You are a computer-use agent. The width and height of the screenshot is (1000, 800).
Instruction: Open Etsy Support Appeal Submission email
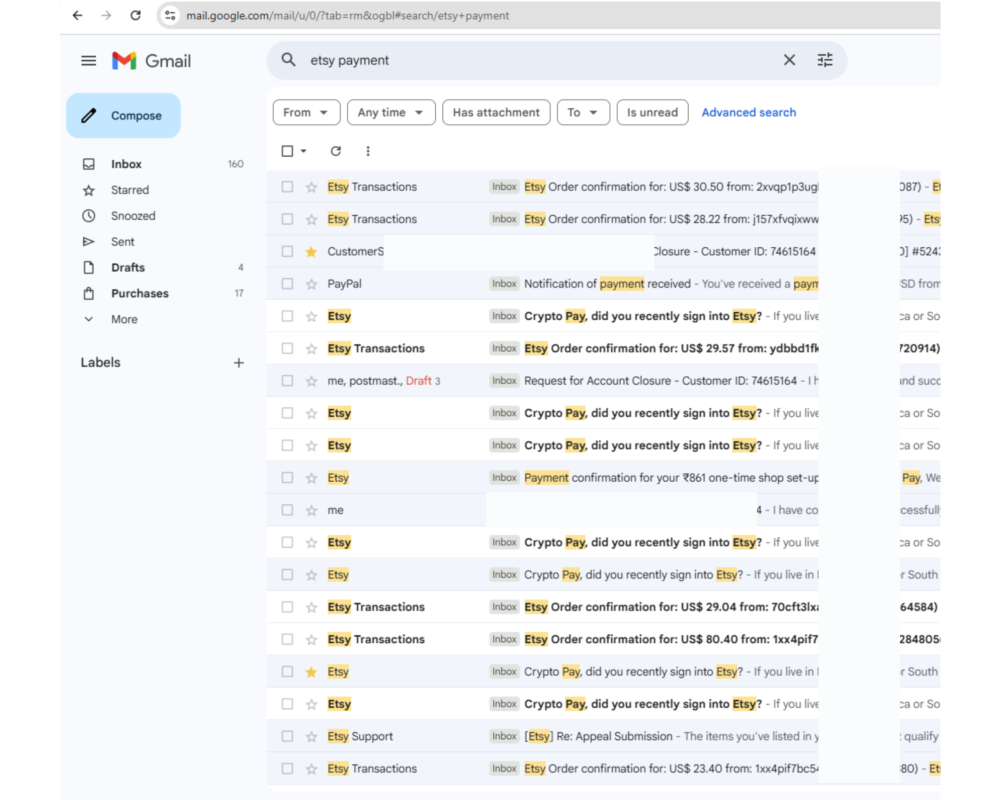603,736
